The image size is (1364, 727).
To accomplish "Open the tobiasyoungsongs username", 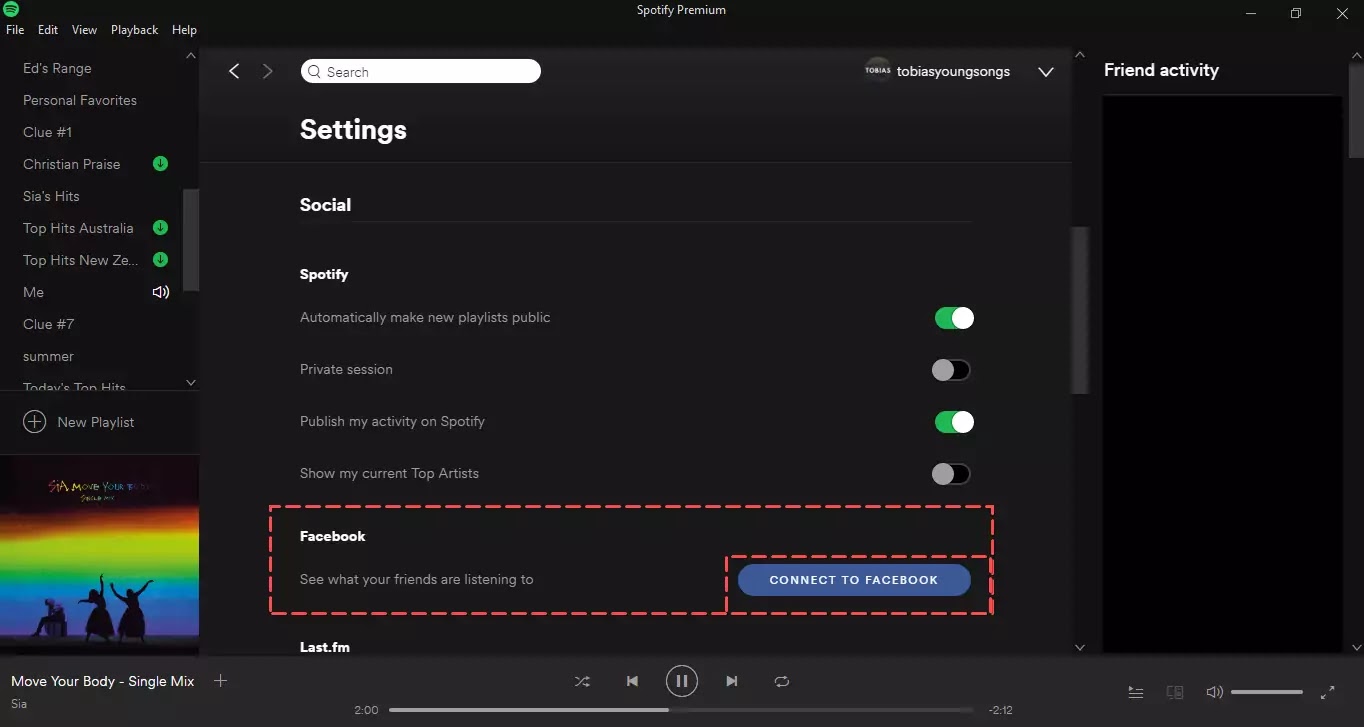I will click(x=953, y=72).
